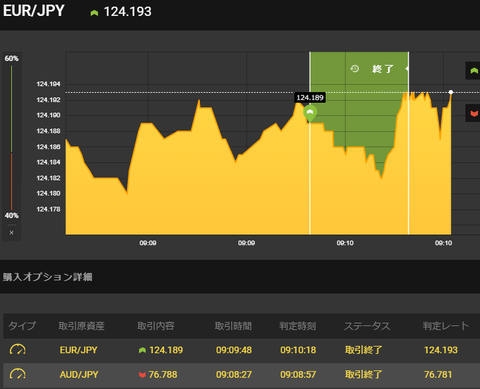
Task: Click the タイプ column header
Action: tap(22, 326)
